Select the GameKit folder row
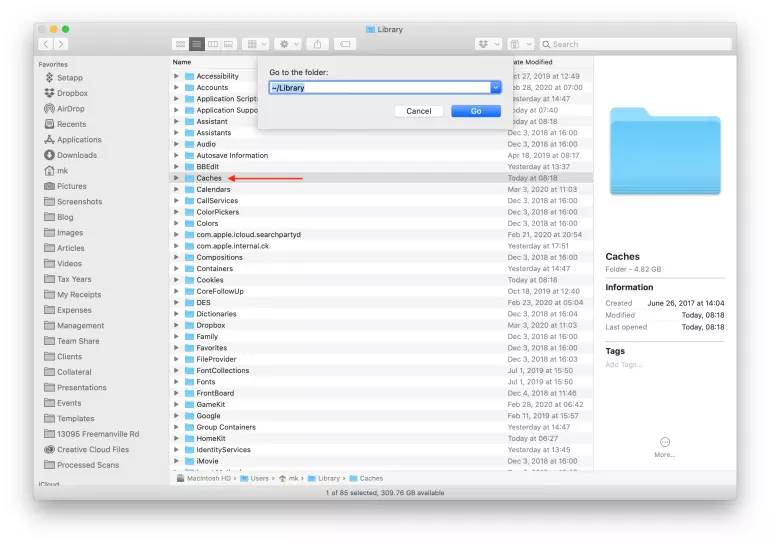 (x=381, y=405)
